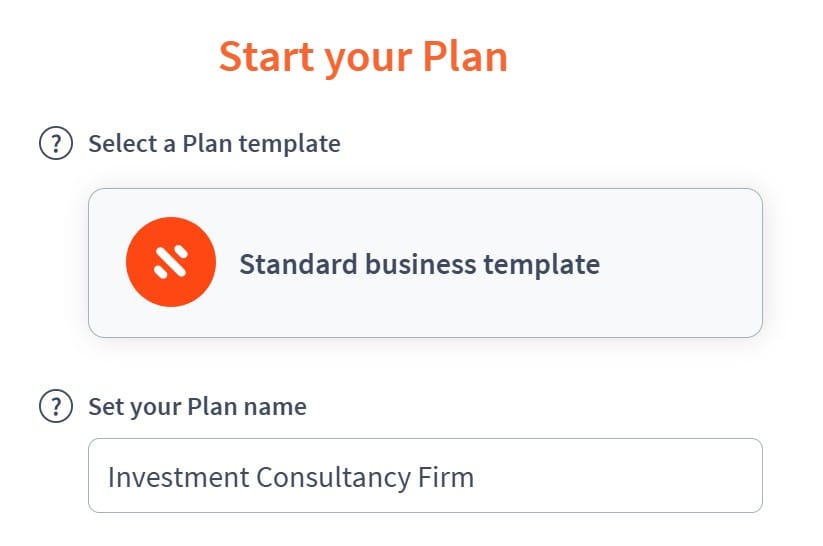
Task: Click the question mark above the name field
Action: (56, 406)
